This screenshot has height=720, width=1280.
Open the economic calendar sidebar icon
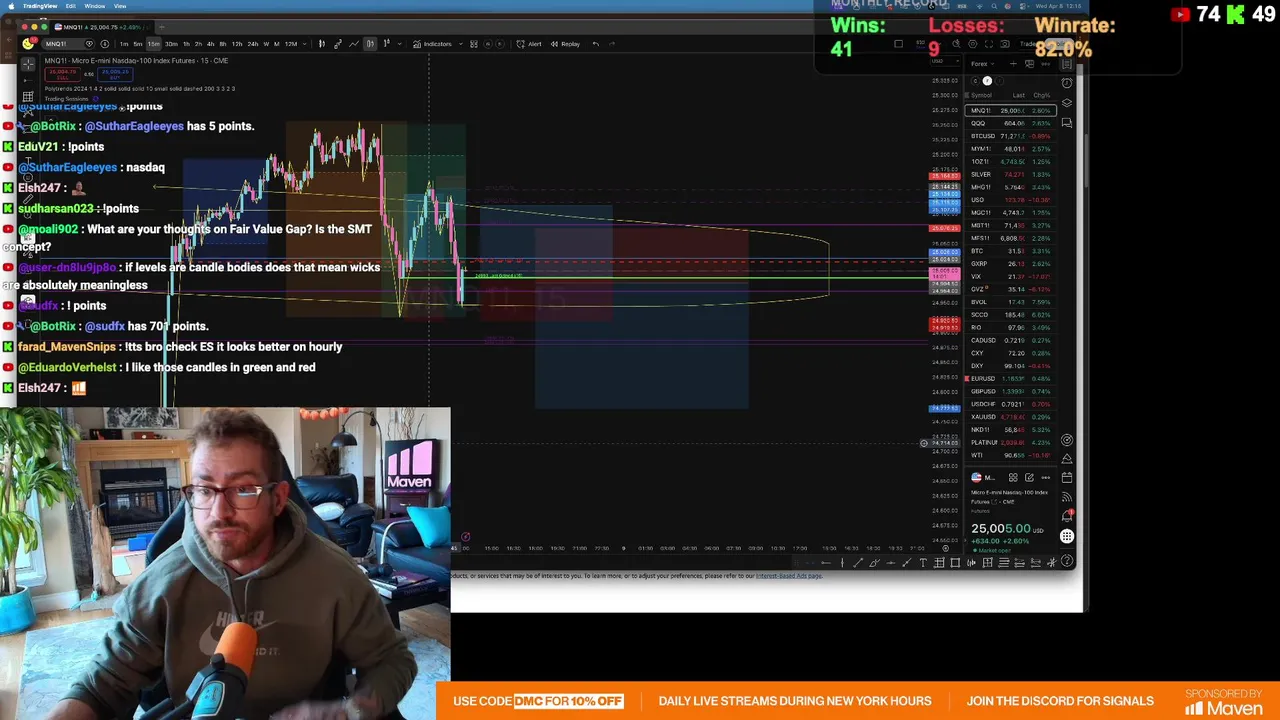[1067, 477]
